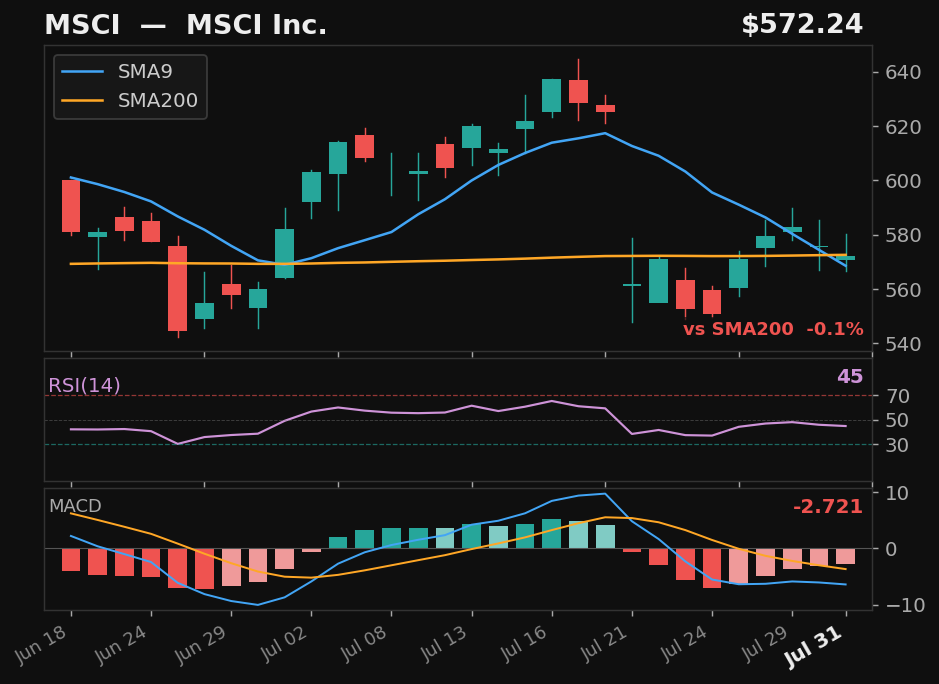The image size is (939, 684).
Task: Click the Jul 24 date label
Action: (683, 644)
